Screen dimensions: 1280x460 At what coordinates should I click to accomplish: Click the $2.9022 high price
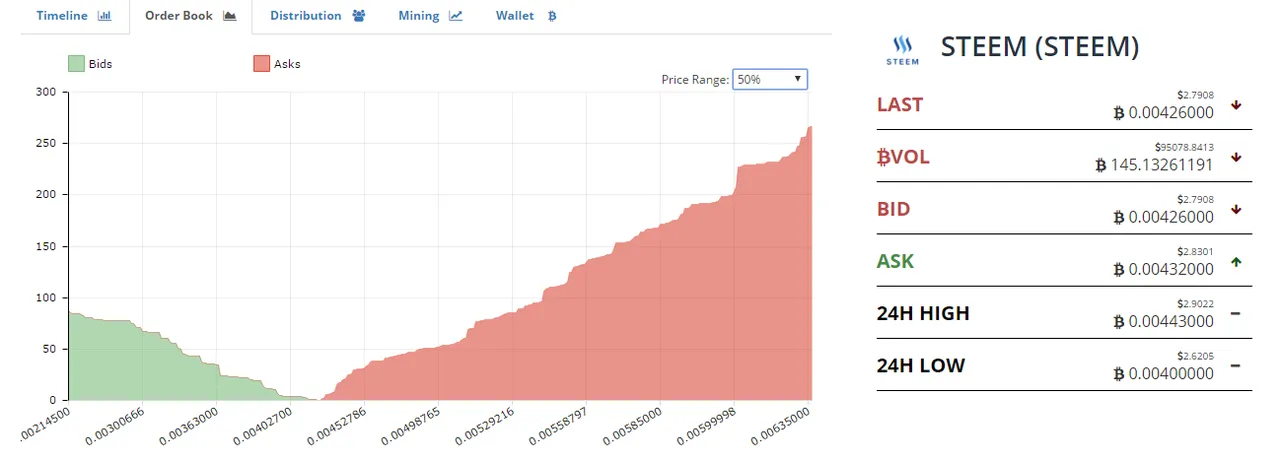(1197, 303)
